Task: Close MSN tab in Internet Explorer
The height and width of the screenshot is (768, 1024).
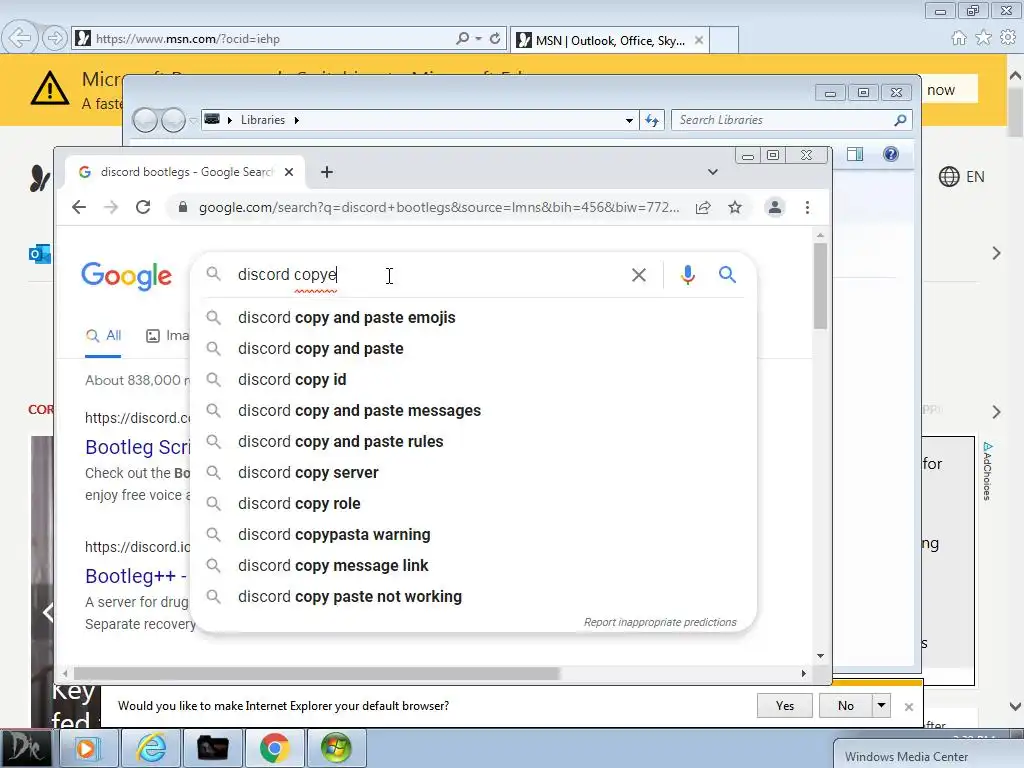Action: point(699,40)
